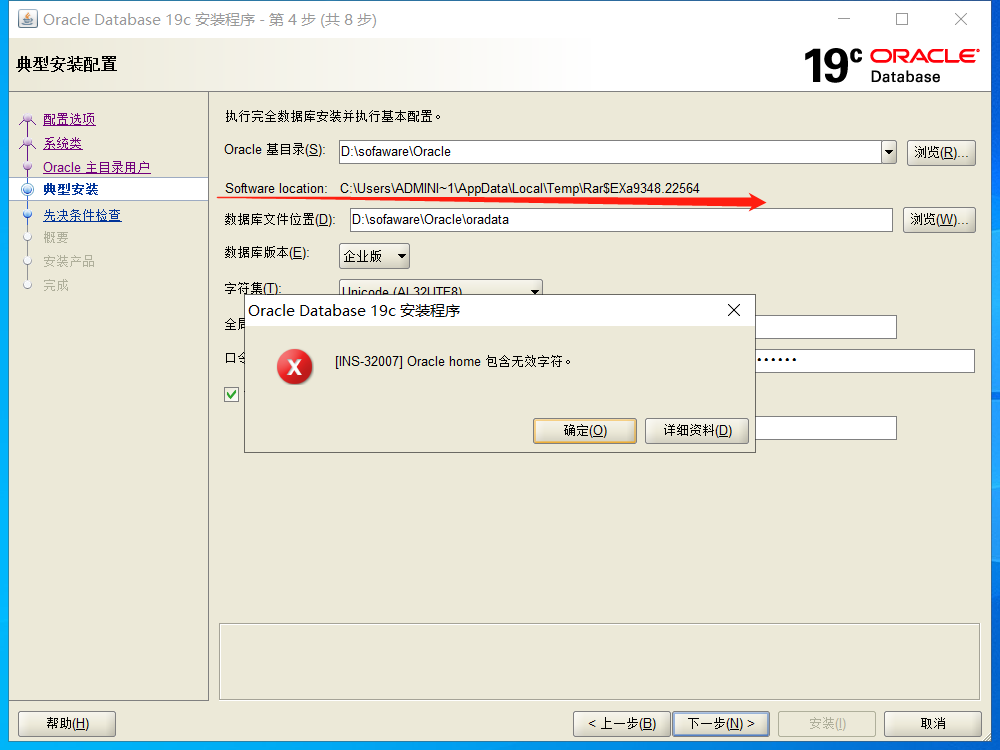The image size is (1000, 750).
Task: Click the Oracle installer icon in the title bar
Action: point(26,18)
